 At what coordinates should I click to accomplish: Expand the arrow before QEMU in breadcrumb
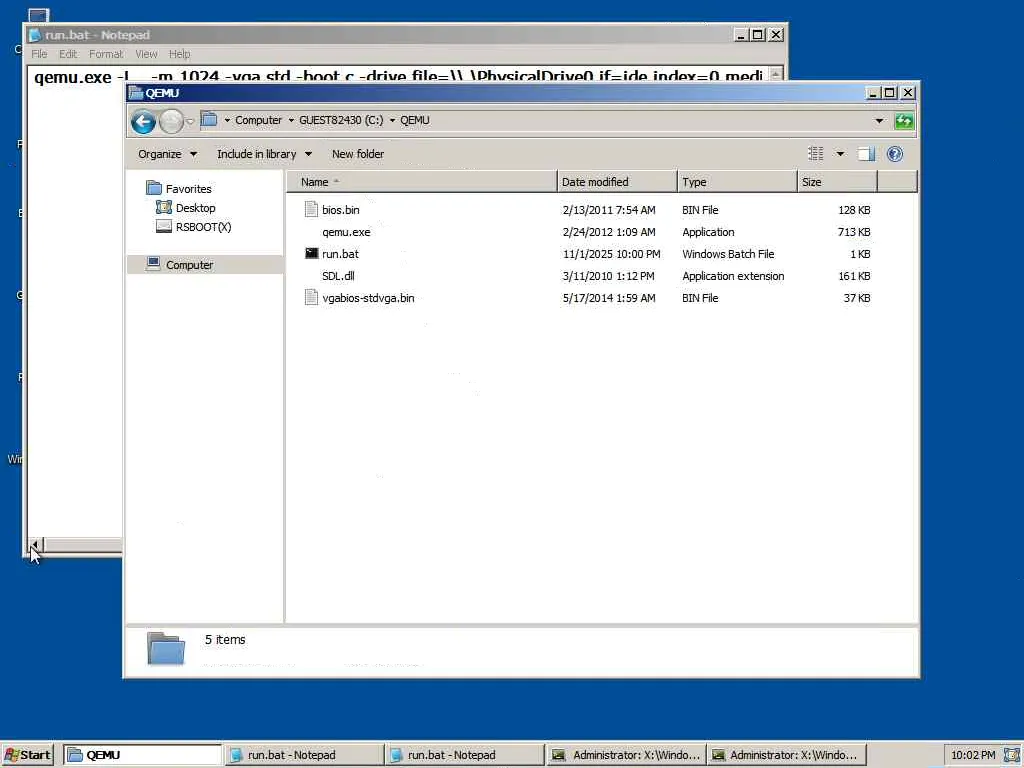coord(392,120)
